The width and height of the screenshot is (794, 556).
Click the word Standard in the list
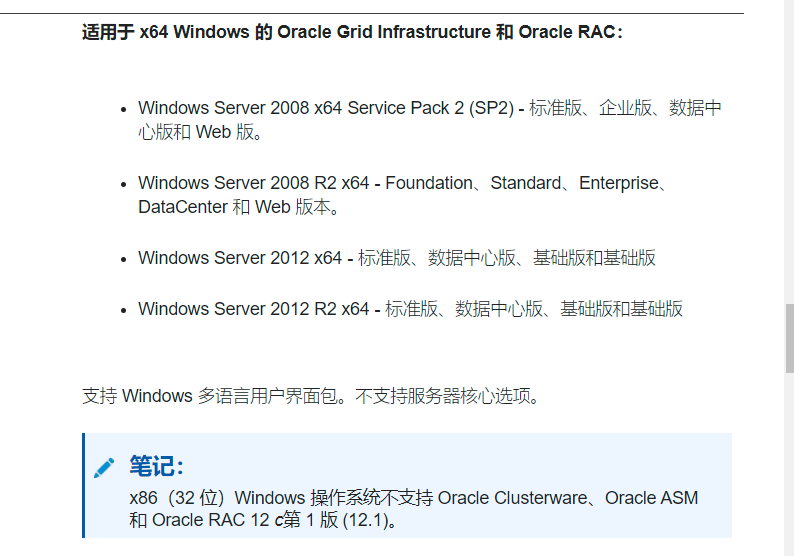(x=526, y=183)
